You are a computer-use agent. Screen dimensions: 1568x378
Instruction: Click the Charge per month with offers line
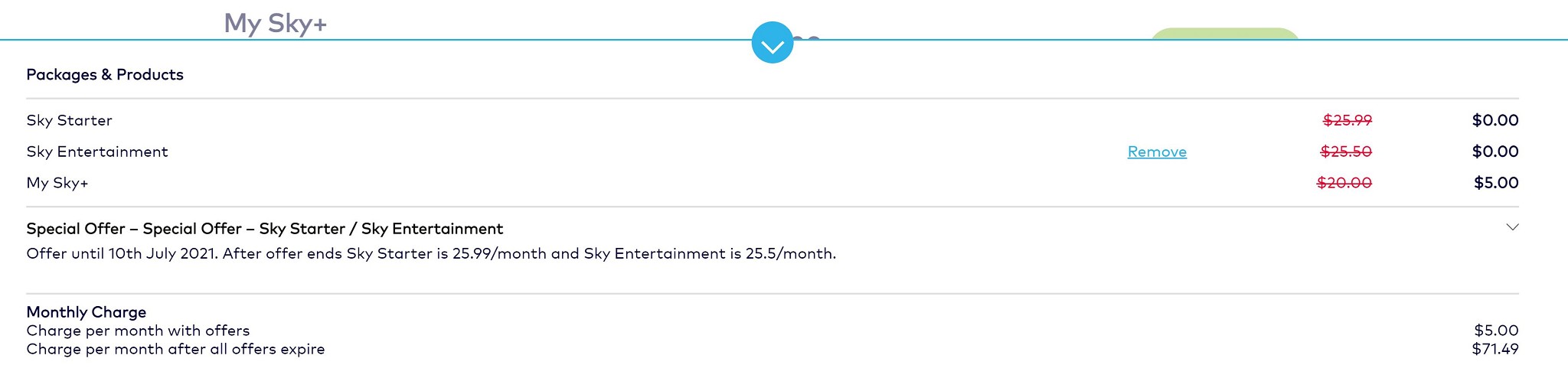point(138,331)
